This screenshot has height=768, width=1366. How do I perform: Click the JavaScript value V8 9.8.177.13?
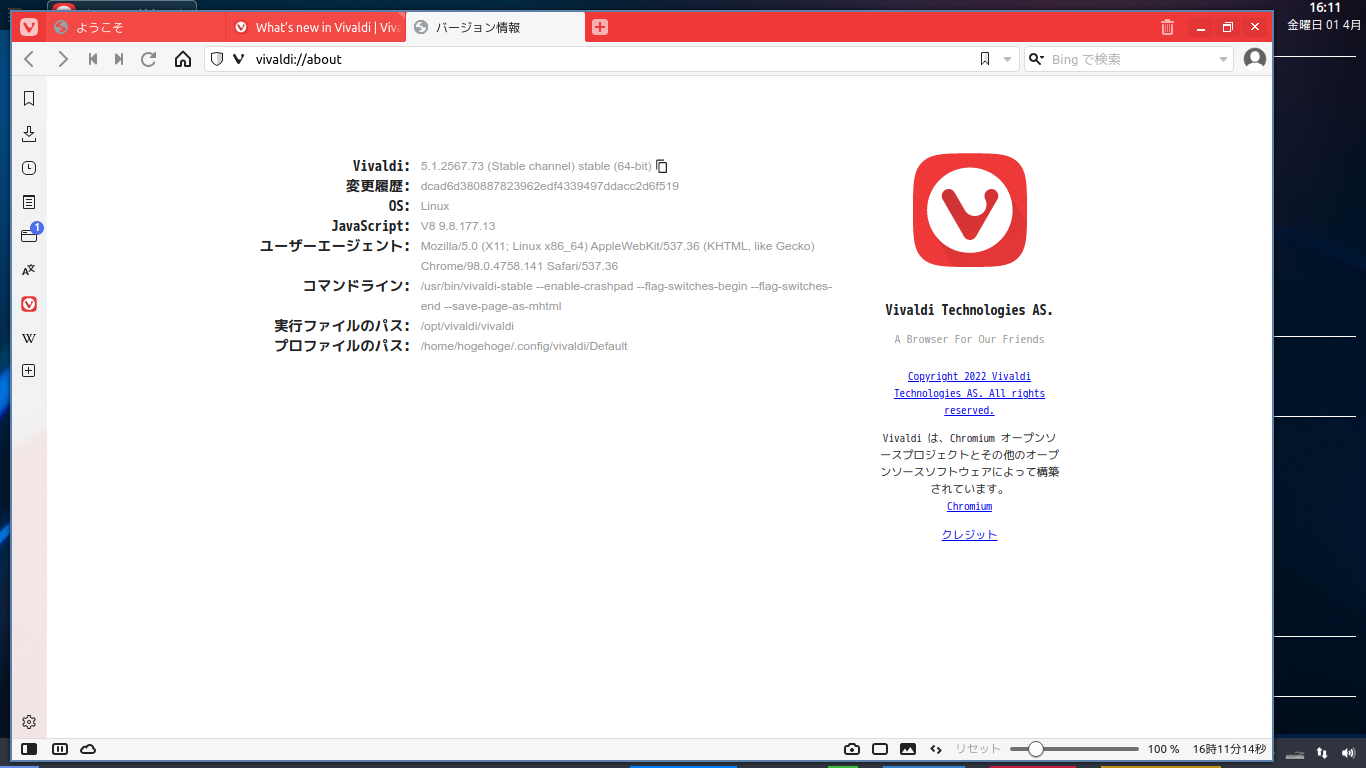pyautogui.click(x=458, y=226)
